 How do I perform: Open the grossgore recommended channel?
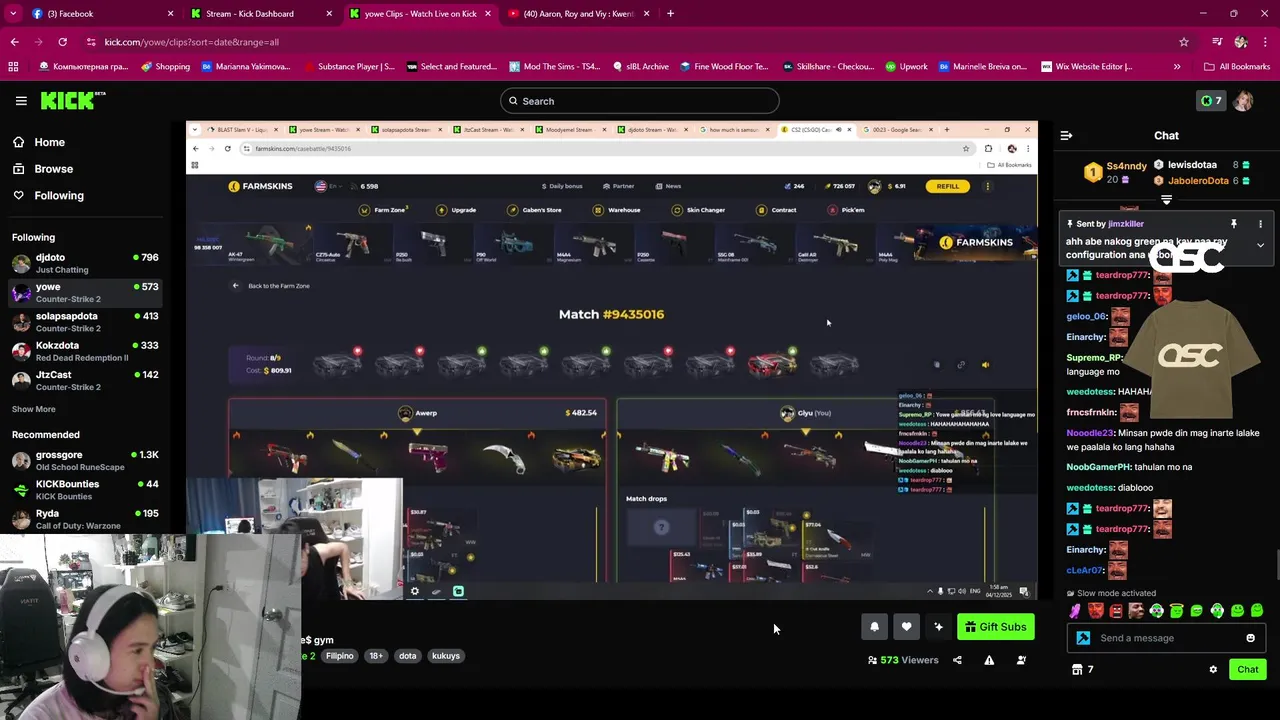(85, 460)
